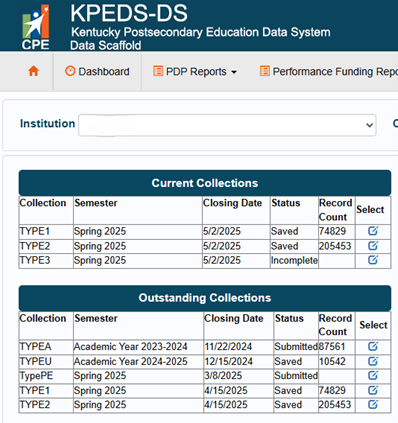The height and width of the screenshot is (423, 398).
Task: Select outstanding TYPE1 closing 4/15/2025
Action: 373,390
